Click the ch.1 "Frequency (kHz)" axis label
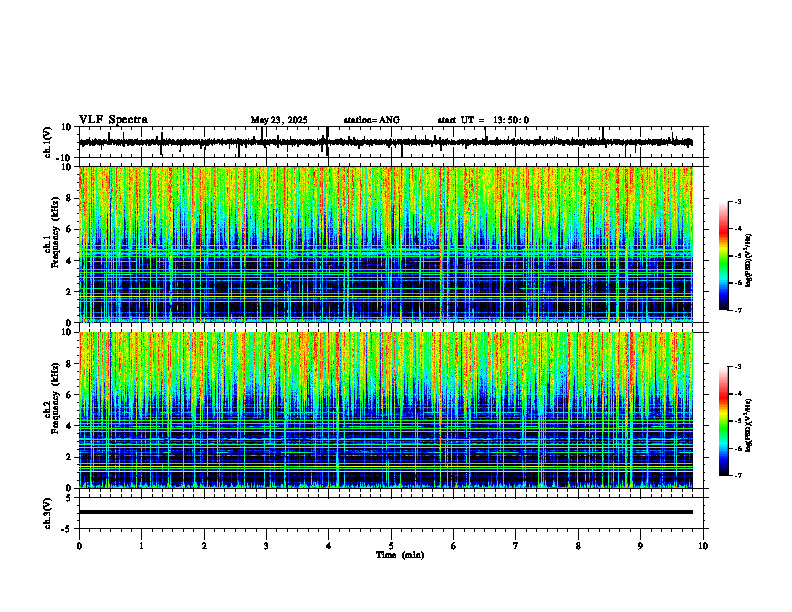 pyautogui.click(x=56, y=232)
